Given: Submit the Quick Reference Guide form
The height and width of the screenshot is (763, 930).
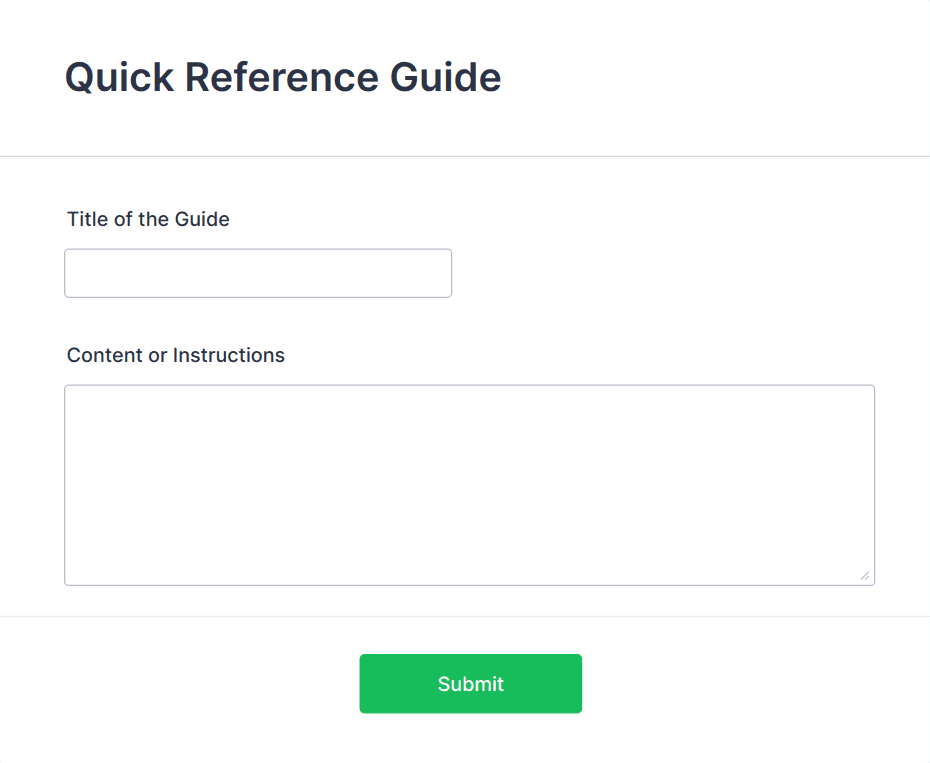Looking at the screenshot, I should (x=470, y=684).
